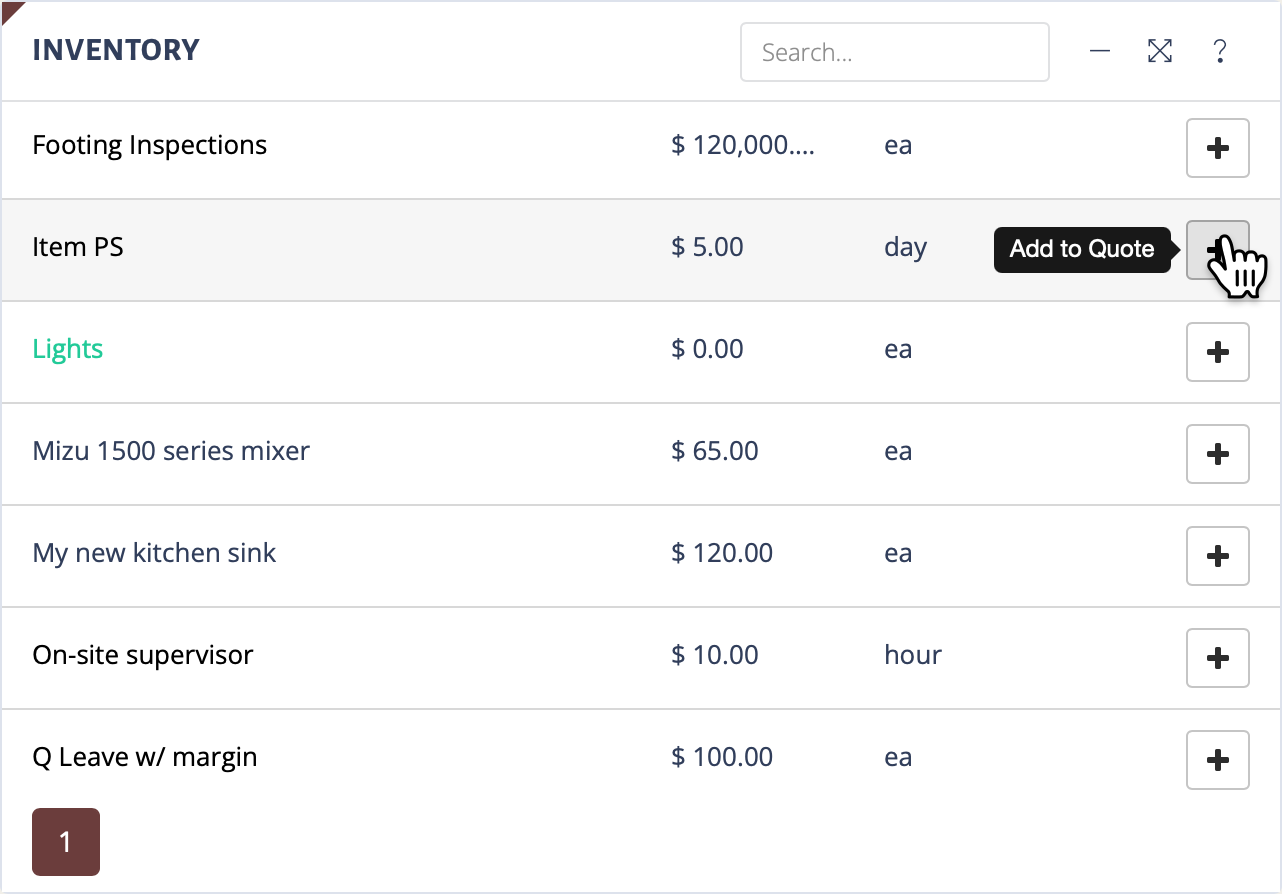Open My new kitchen sink item
Screen dimensions: 1282x894
coord(154,553)
